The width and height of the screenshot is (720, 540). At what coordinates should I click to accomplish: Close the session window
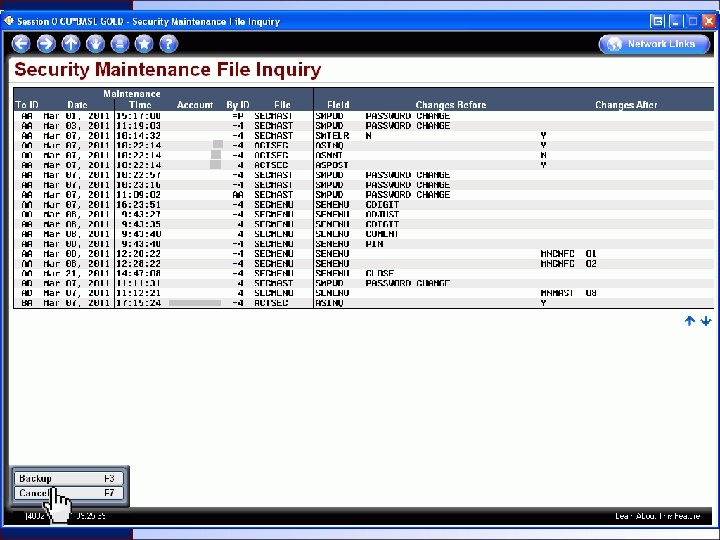tap(709, 21)
